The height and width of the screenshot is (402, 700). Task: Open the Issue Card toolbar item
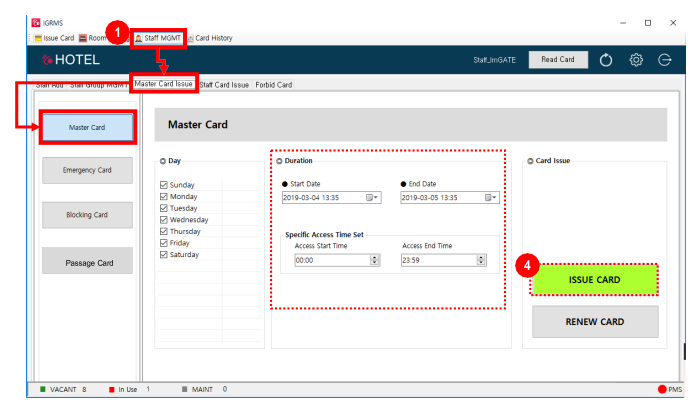coord(54,38)
